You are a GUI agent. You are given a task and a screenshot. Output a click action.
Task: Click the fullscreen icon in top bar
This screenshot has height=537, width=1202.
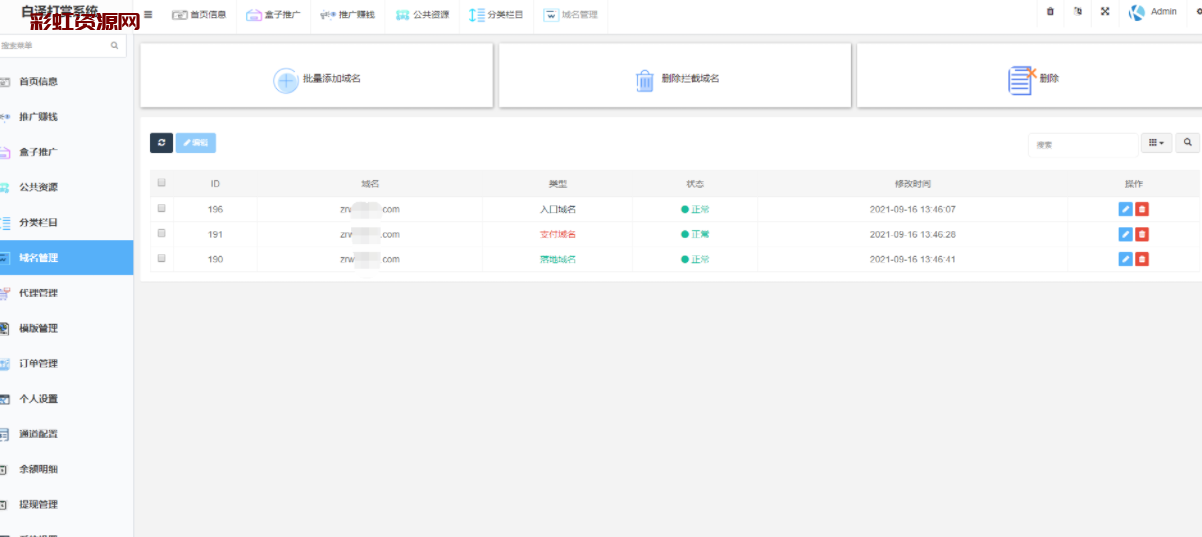(x=1105, y=12)
